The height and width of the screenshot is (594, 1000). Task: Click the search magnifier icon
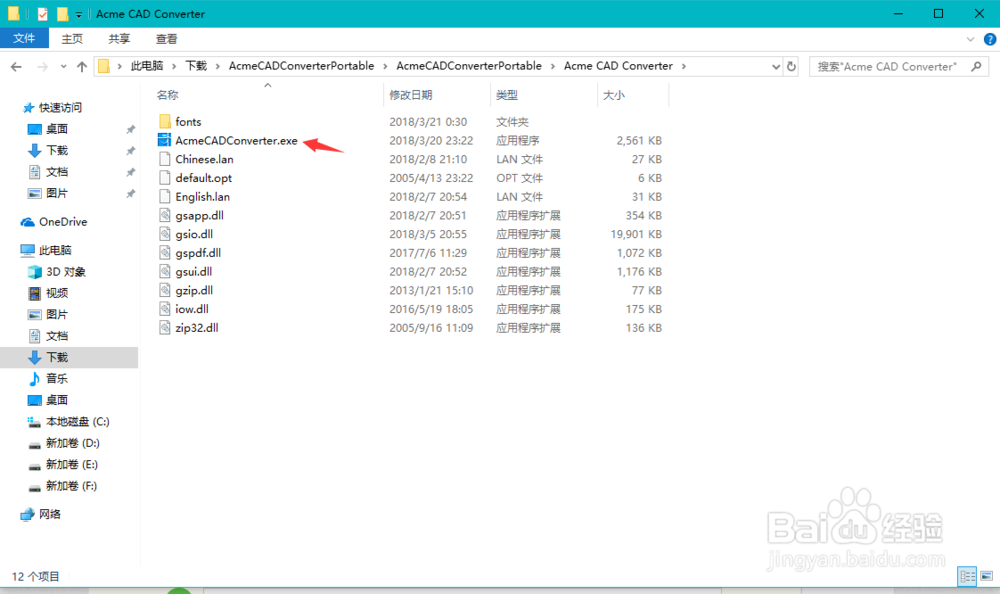tap(976, 66)
